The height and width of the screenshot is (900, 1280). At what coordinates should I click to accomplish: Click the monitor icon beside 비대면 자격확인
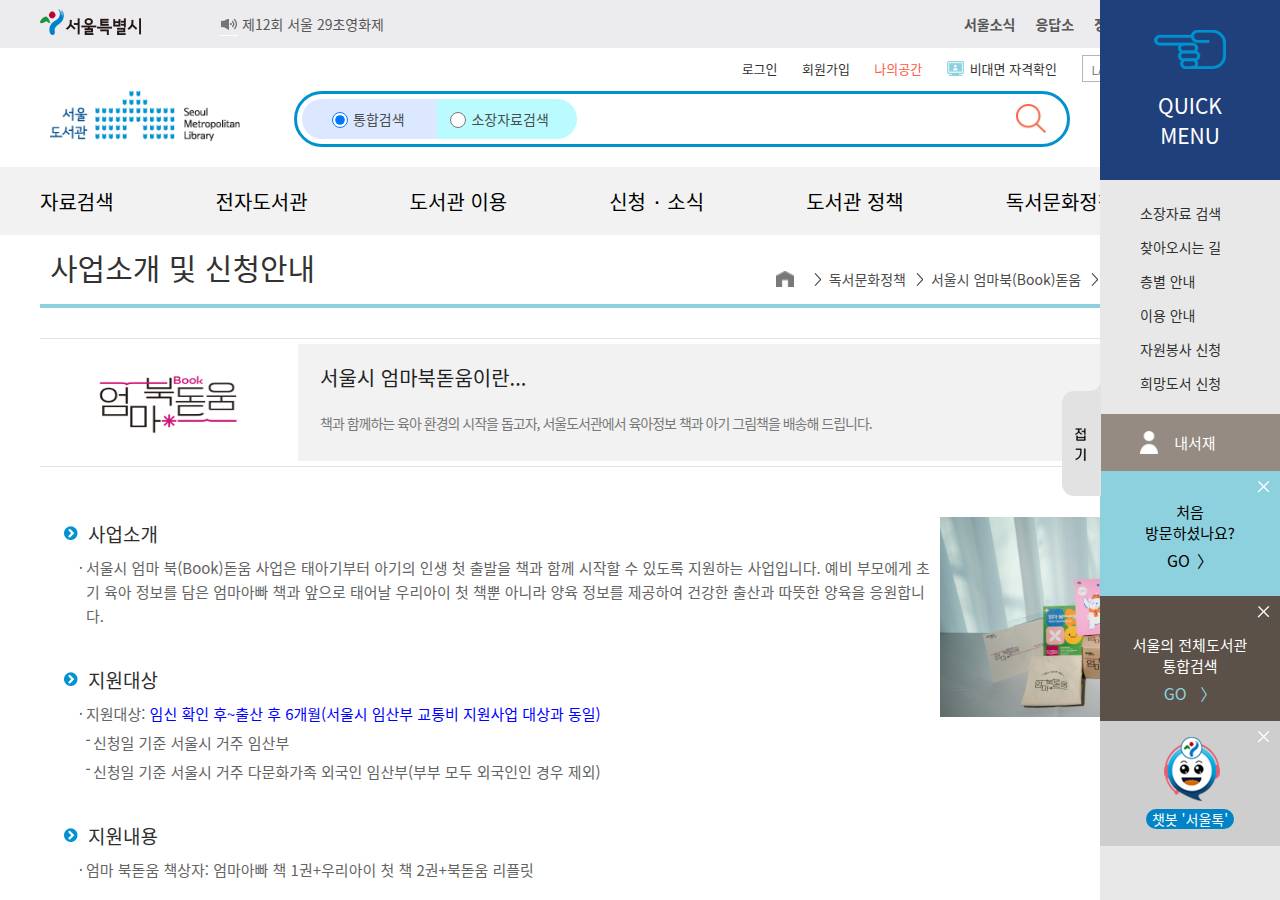[x=955, y=69]
